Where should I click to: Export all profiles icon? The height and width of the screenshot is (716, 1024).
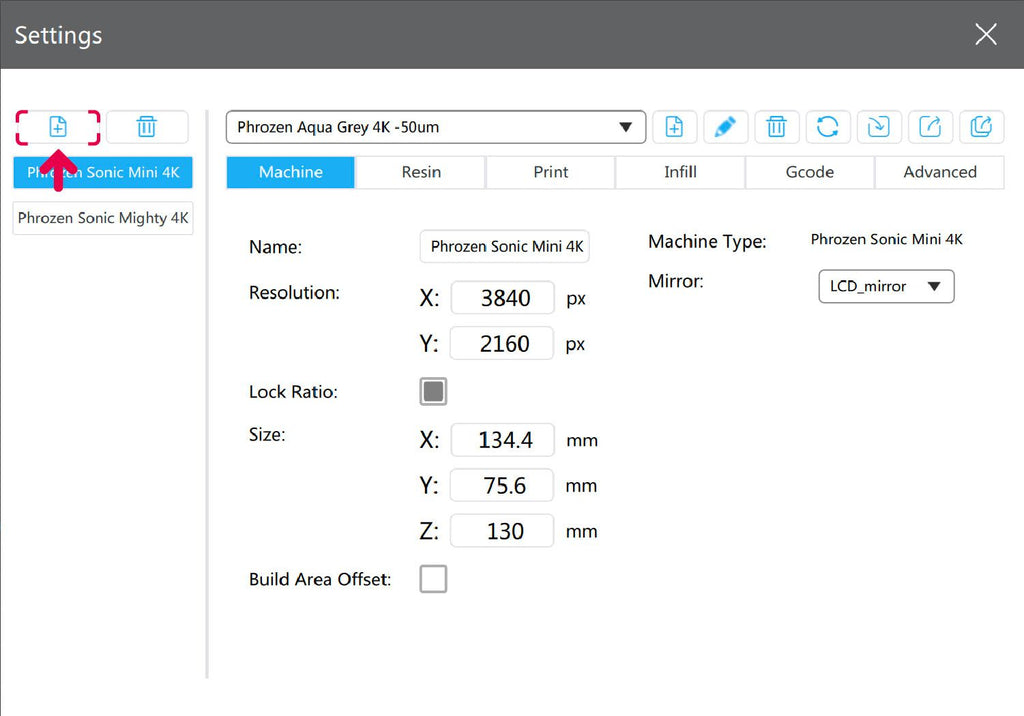981,127
